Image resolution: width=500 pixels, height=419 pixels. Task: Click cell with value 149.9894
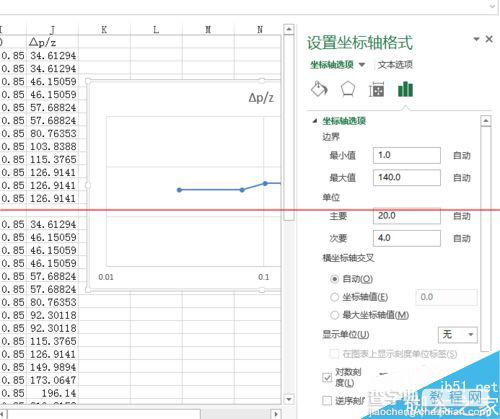coord(52,367)
